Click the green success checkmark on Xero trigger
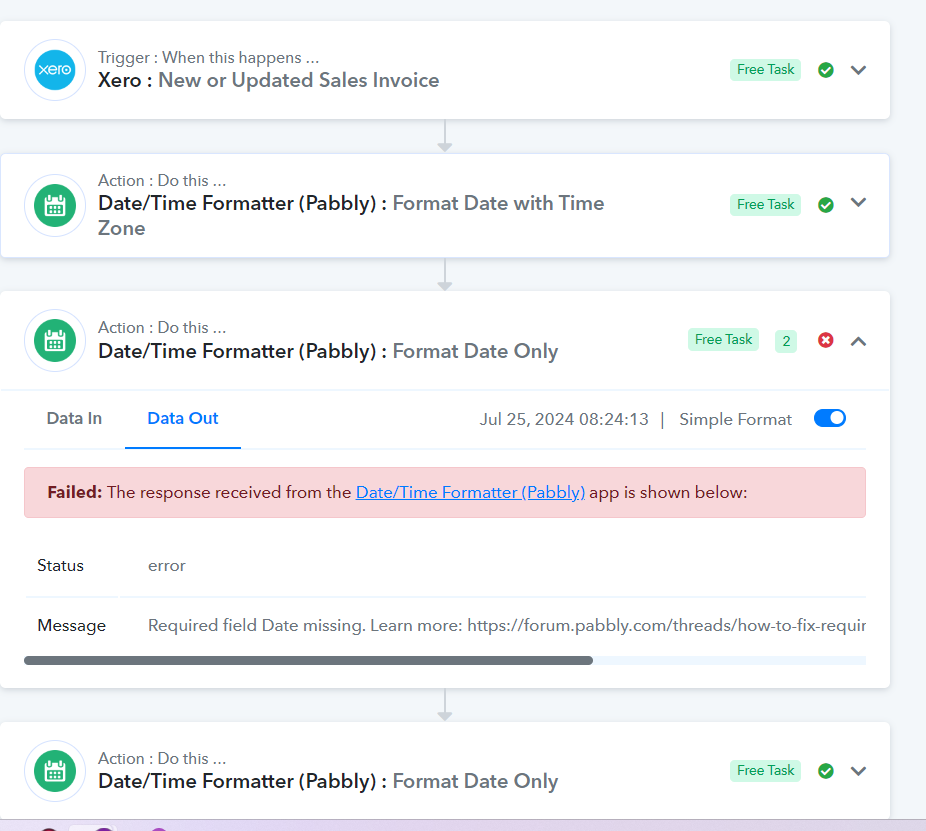Image resolution: width=926 pixels, height=831 pixels. coord(826,70)
